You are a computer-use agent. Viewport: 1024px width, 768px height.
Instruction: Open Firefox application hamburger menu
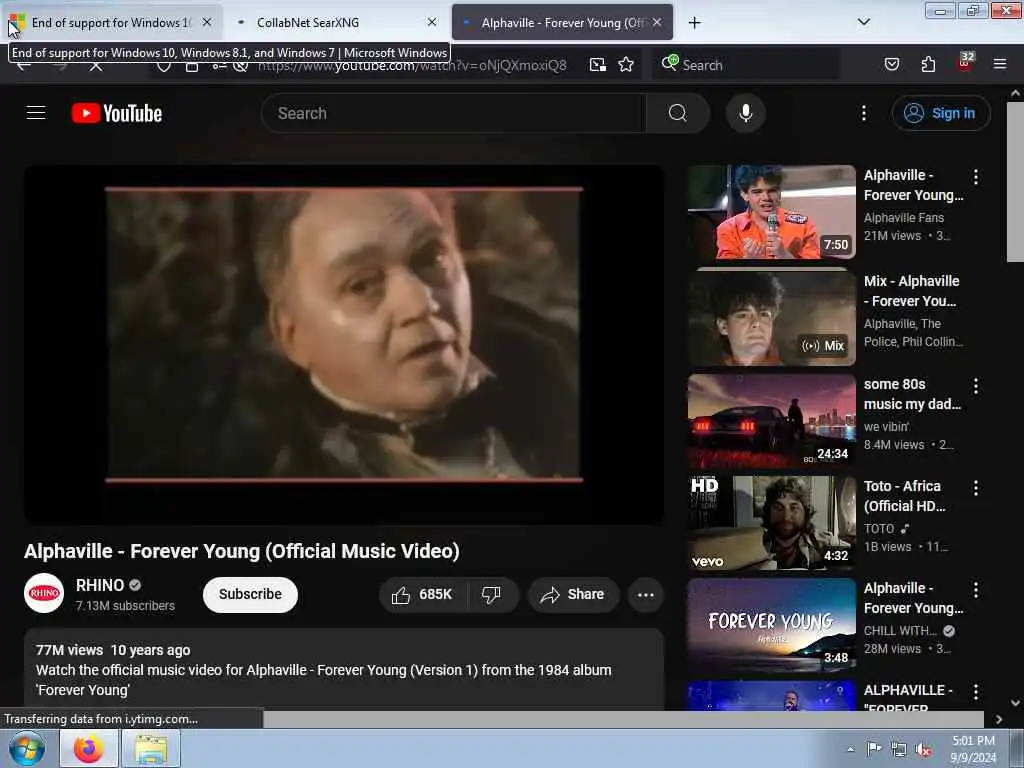click(x=999, y=64)
